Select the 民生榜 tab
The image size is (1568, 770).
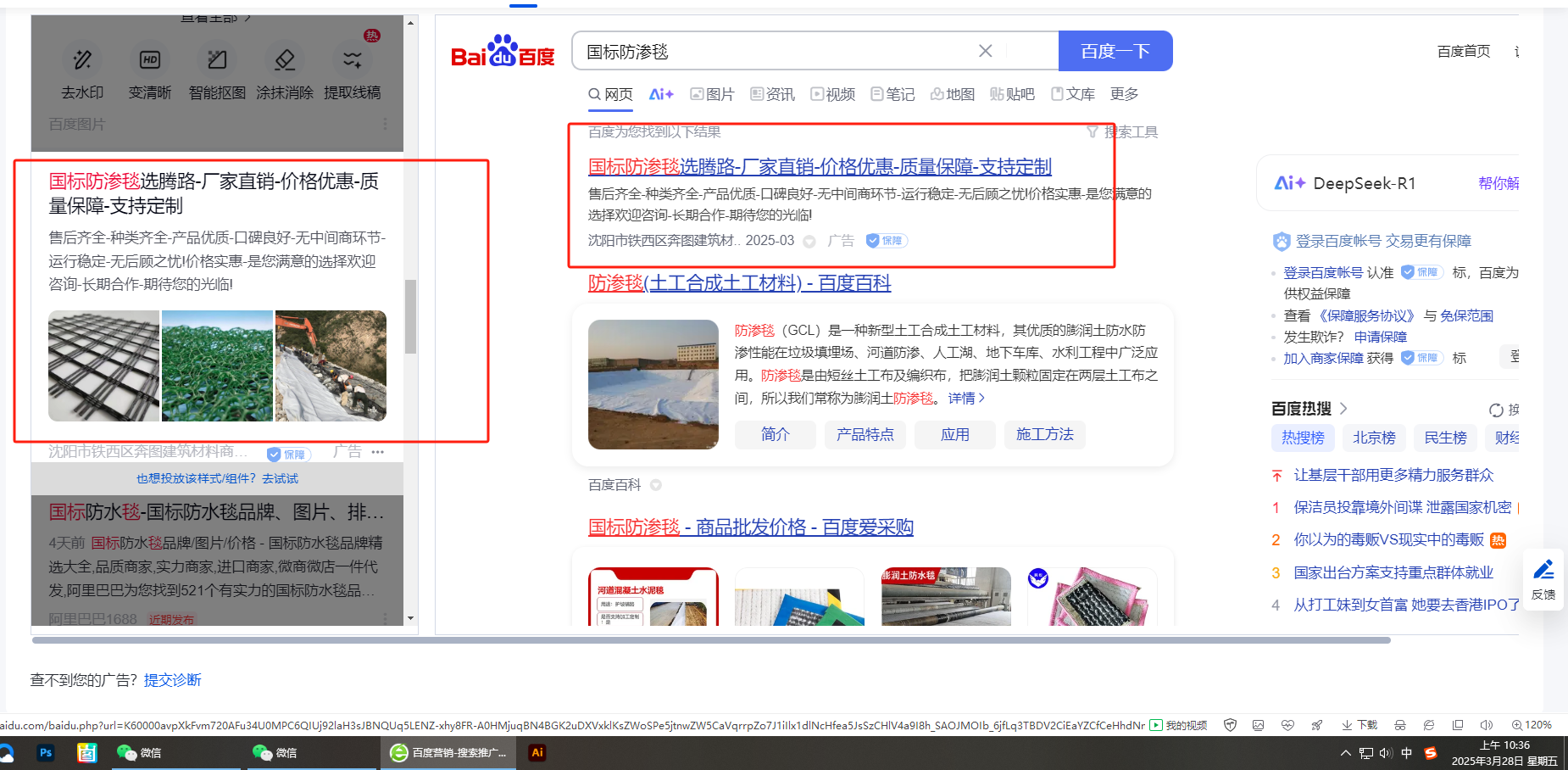point(1445,438)
